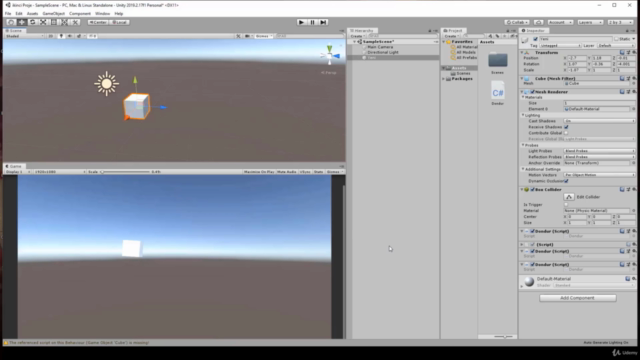Open the Scene view Gizmos dropdown
This screenshot has width=640, height=360.
pyautogui.click(x=264, y=36)
